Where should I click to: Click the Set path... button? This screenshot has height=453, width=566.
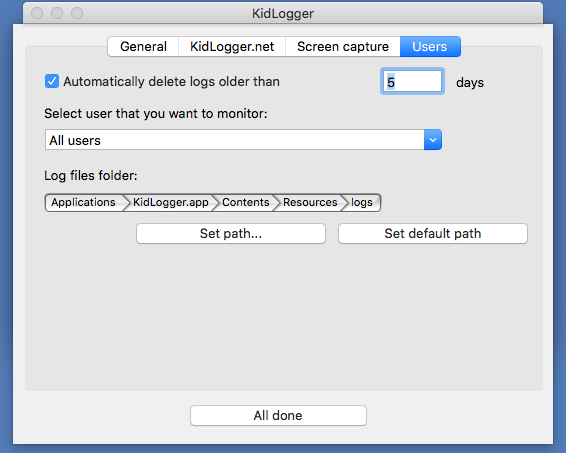click(231, 234)
